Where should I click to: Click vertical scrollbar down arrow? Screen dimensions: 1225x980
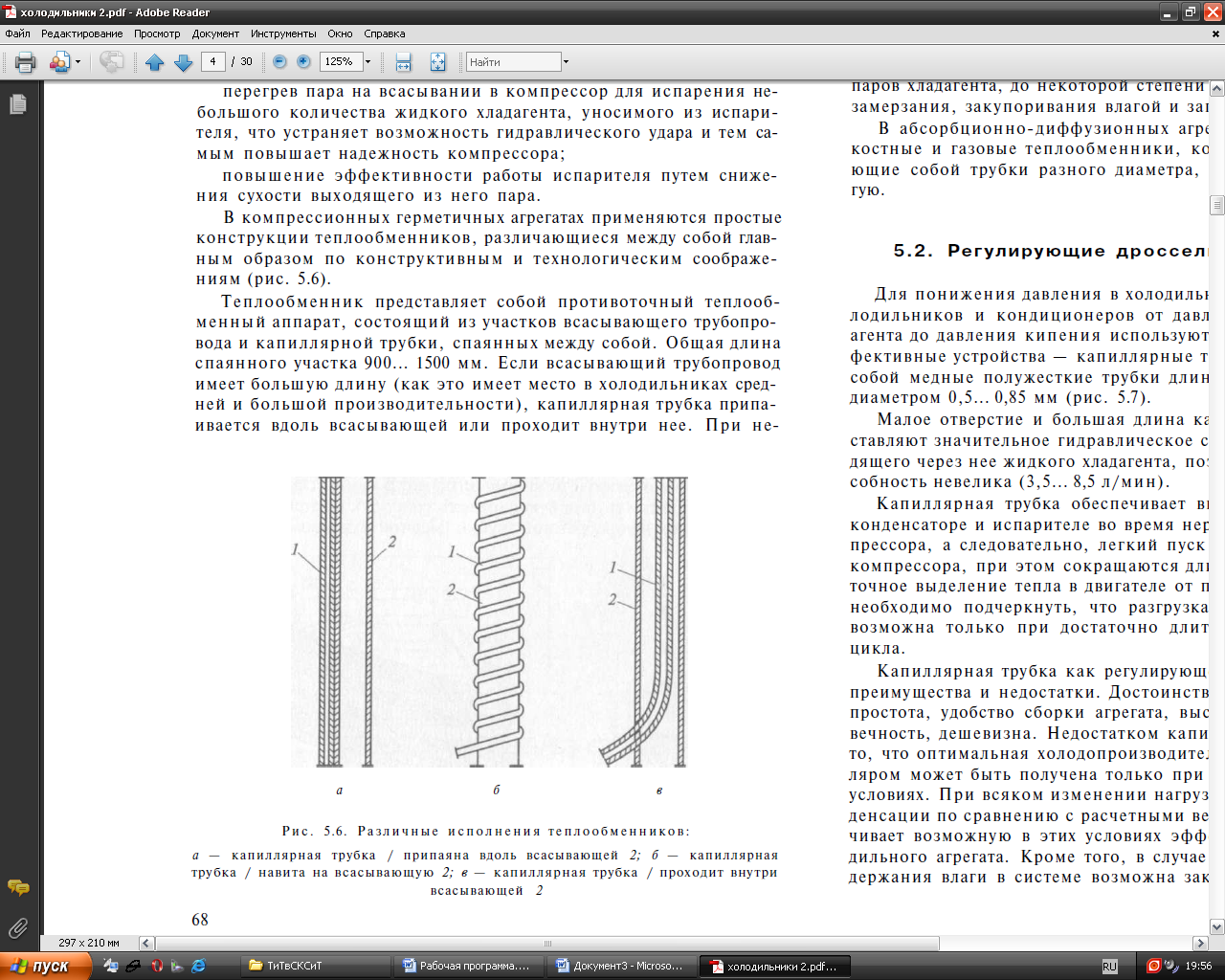tap(1217, 926)
